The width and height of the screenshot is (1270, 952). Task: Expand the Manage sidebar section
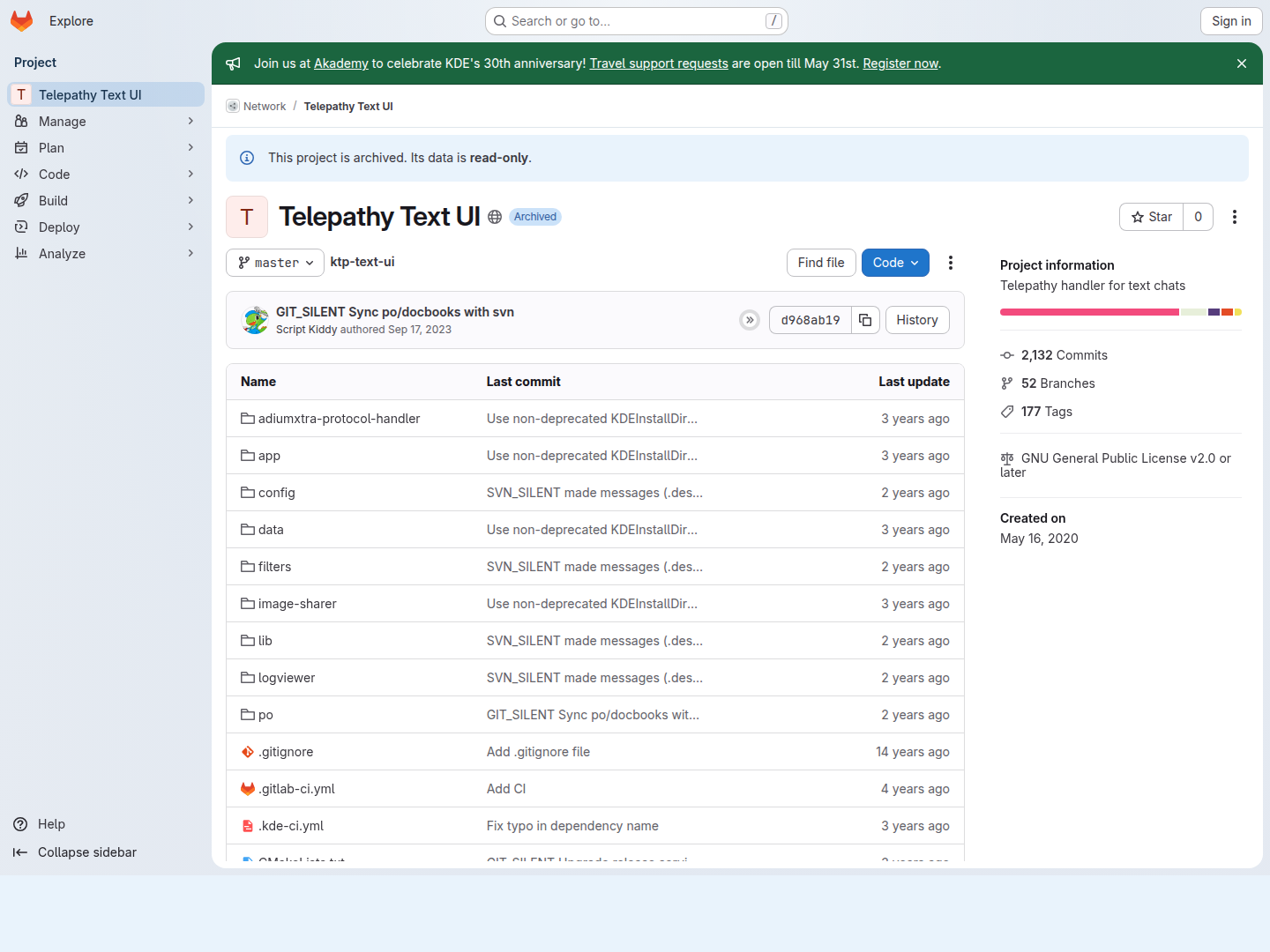tap(106, 122)
